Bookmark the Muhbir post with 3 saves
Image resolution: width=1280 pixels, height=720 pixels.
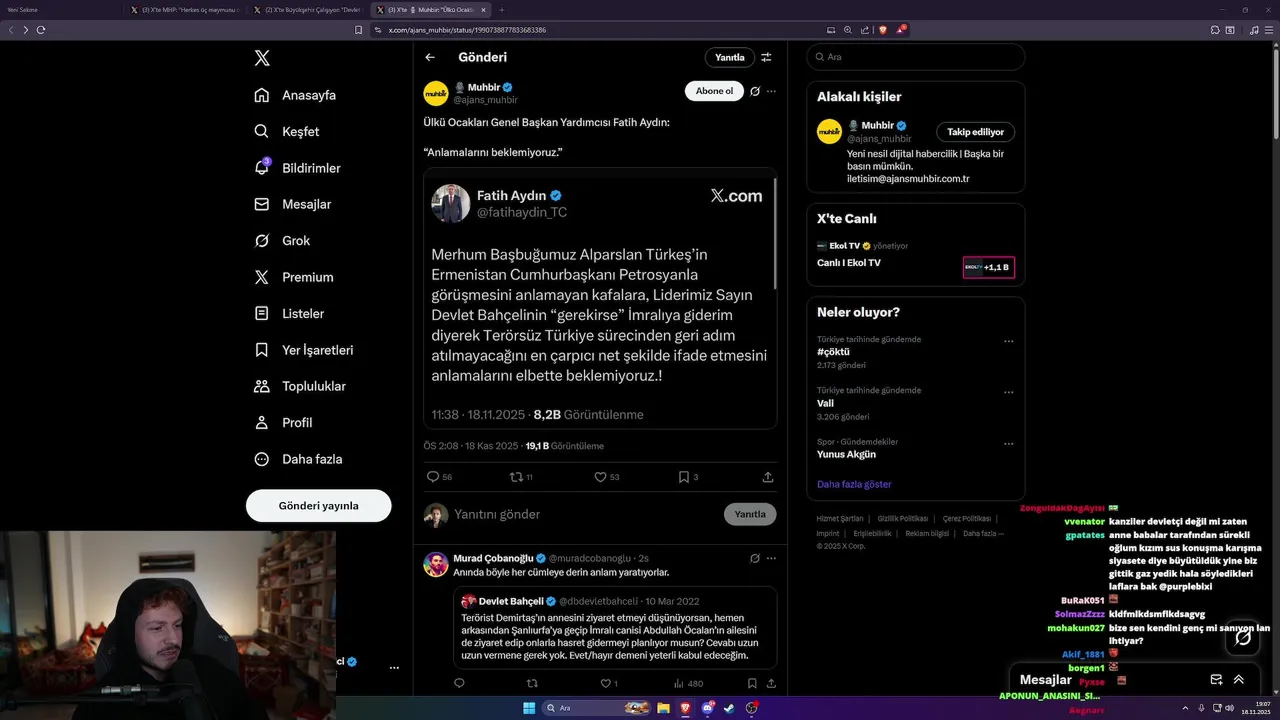pyautogui.click(x=688, y=477)
